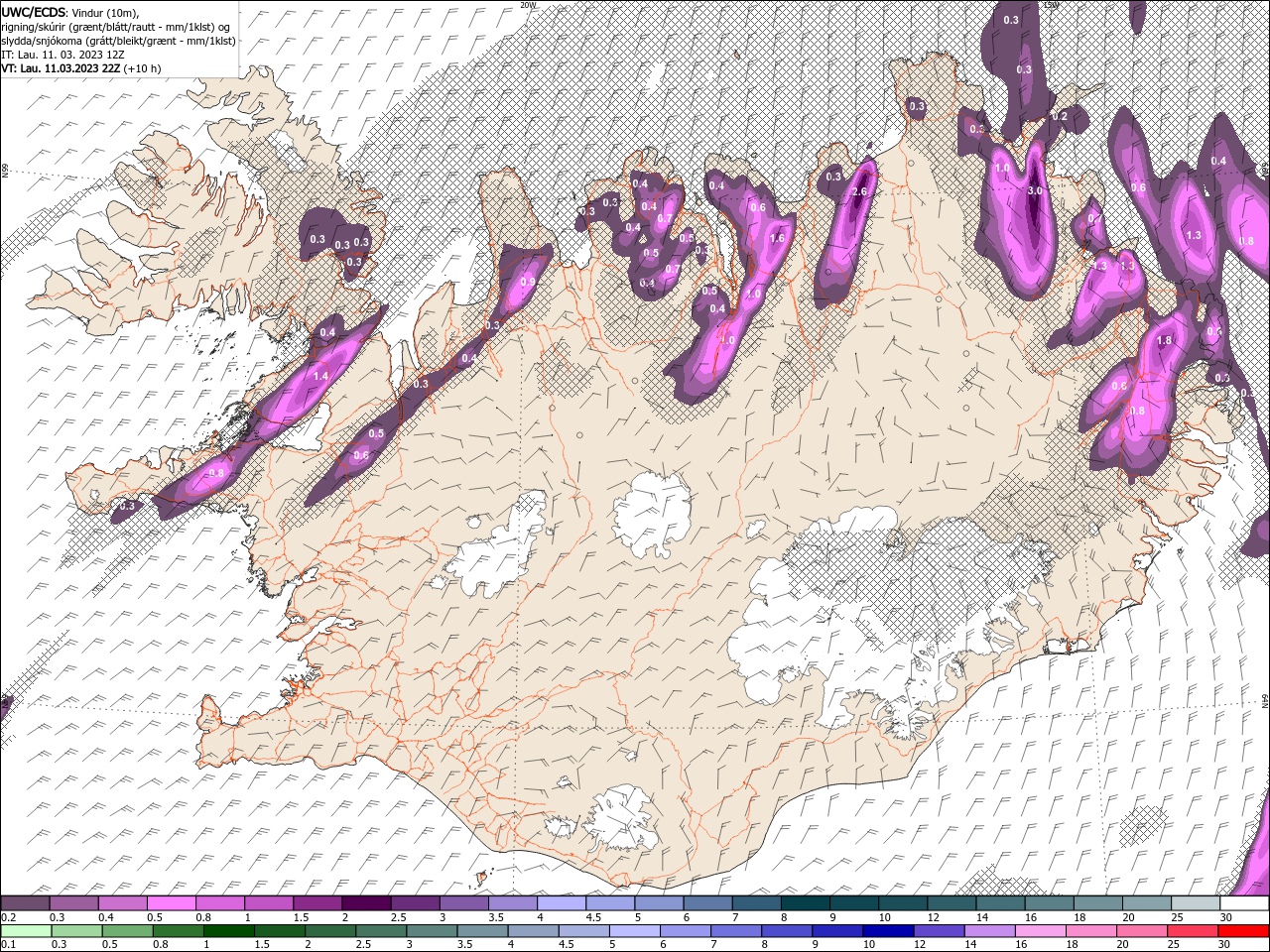
Task: Click the 'slydda/snjókoma' legend description line
Action: click(x=118, y=41)
